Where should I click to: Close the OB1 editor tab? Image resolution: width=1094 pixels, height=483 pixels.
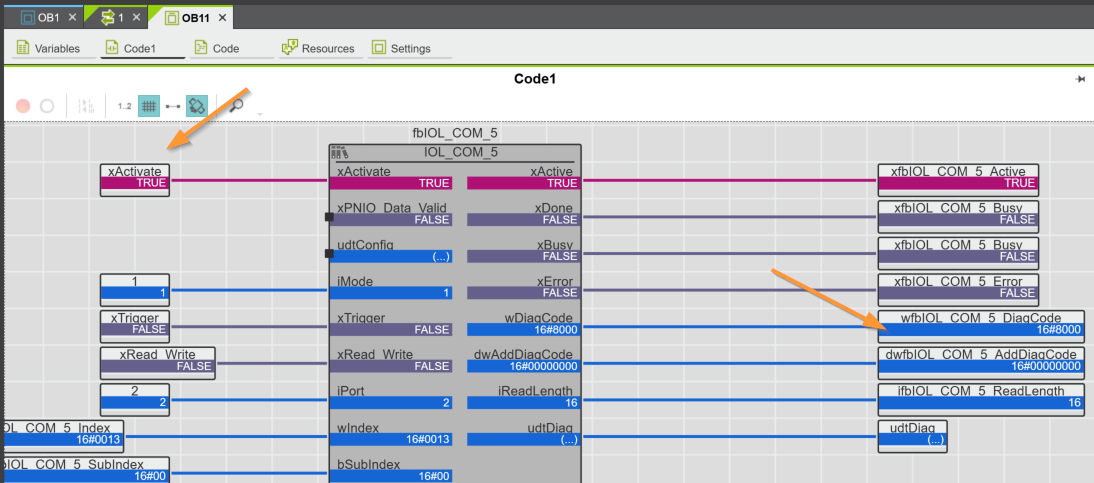click(72, 18)
